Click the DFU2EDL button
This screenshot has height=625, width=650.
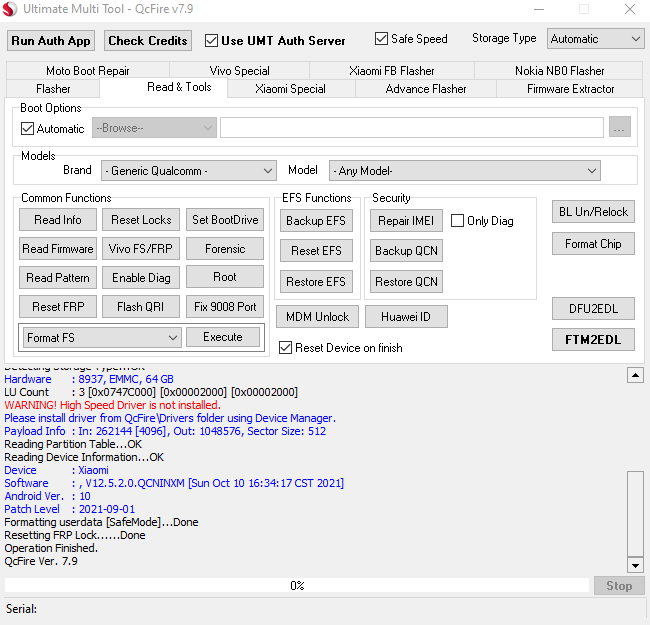(593, 309)
